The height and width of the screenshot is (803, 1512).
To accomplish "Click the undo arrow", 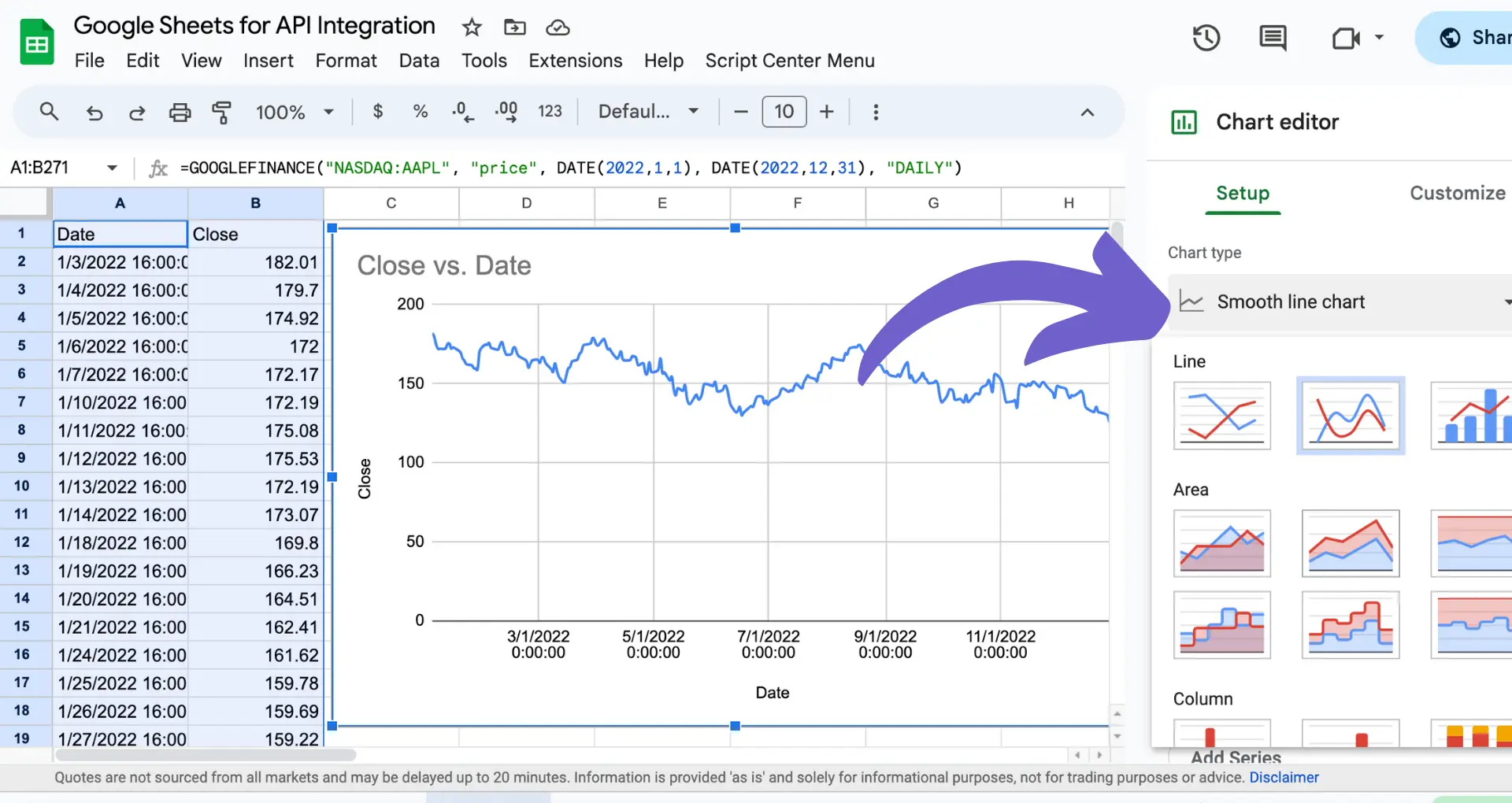I will pos(94,113).
